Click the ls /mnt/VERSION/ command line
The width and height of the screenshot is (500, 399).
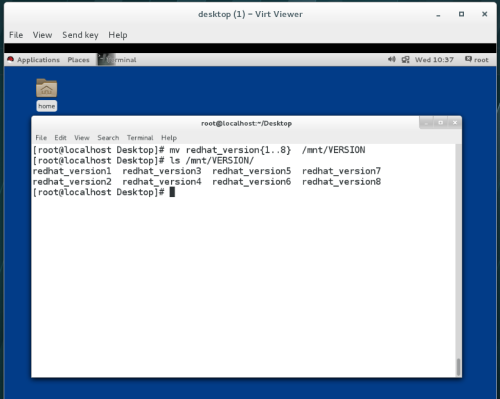pos(143,161)
